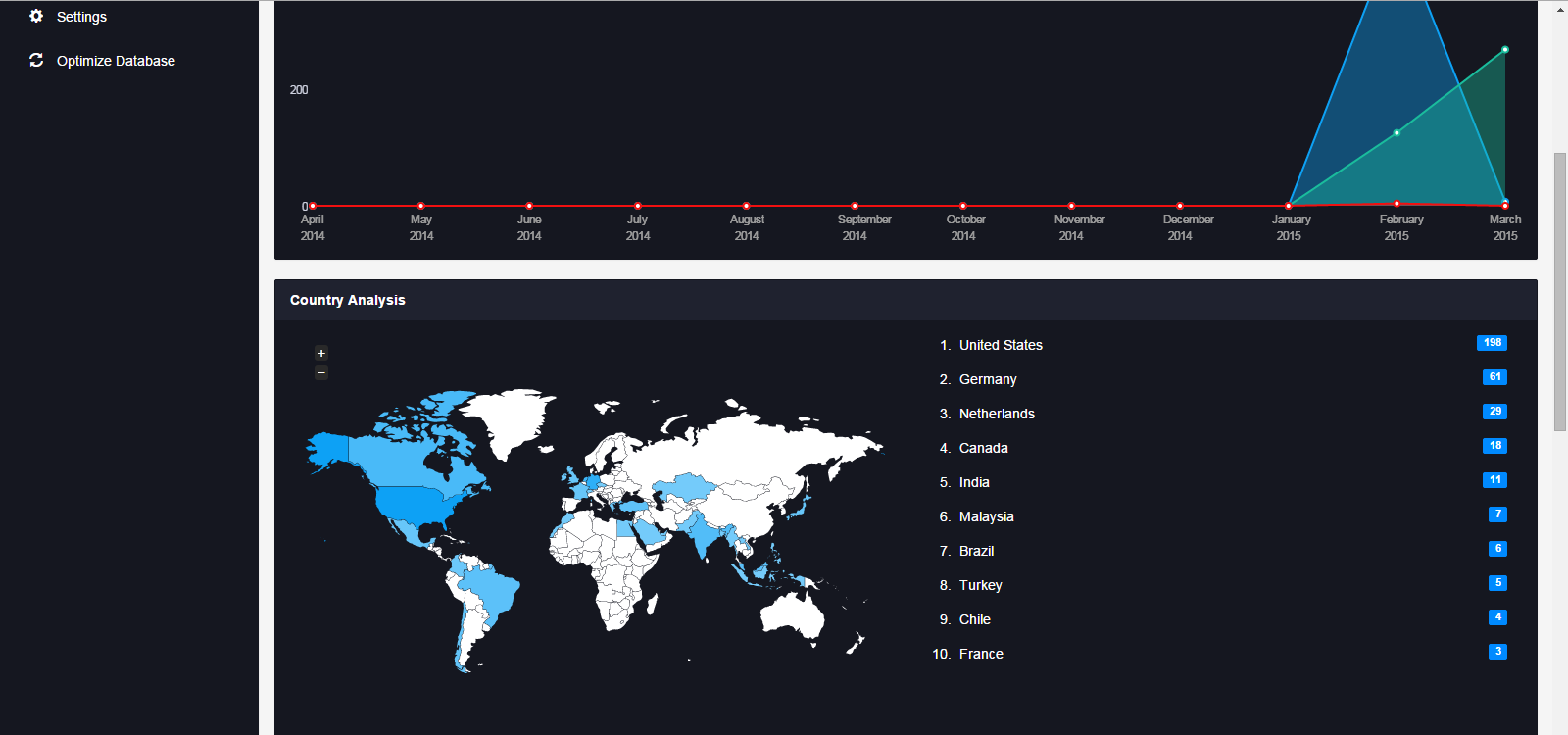Click the April 2014 chart data point

tap(313, 206)
